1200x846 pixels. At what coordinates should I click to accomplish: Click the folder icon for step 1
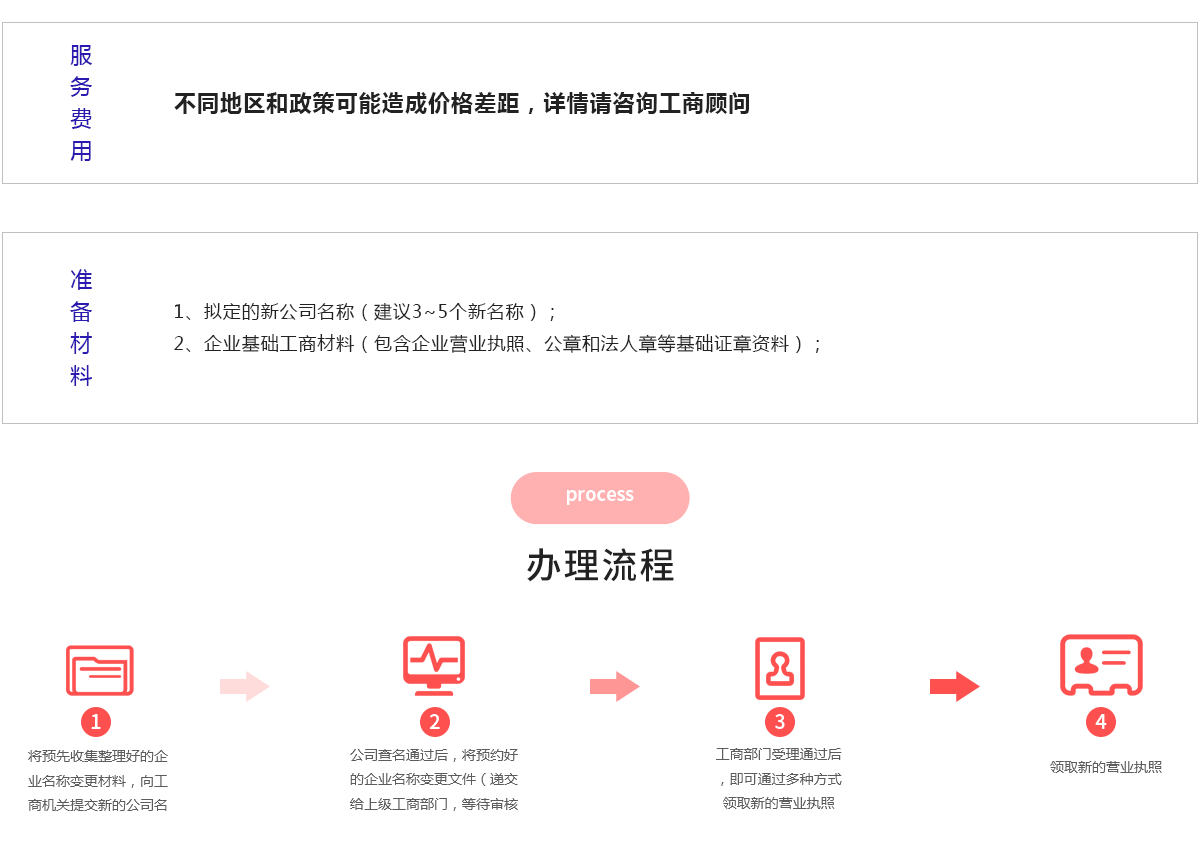coord(99,670)
